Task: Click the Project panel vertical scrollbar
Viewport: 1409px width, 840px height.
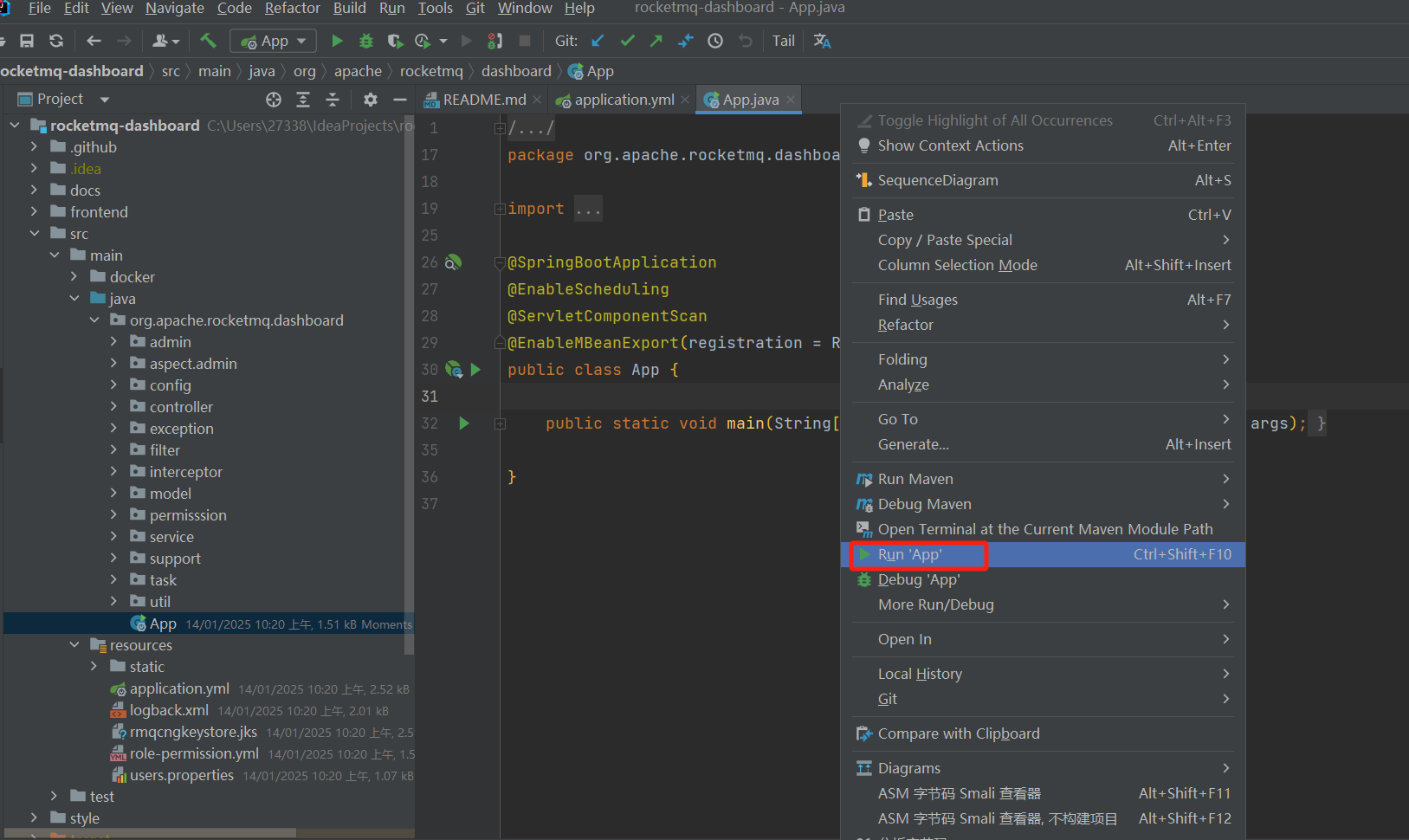Action: pyautogui.click(x=409, y=384)
